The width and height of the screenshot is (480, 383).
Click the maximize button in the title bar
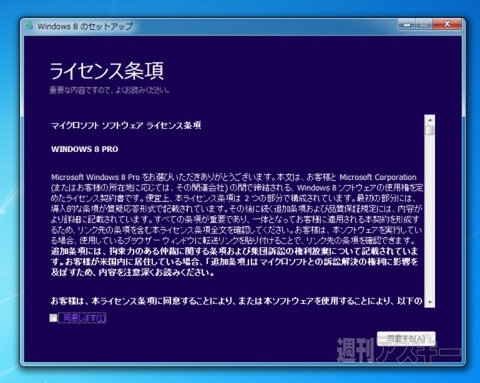(x=424, y=24)
